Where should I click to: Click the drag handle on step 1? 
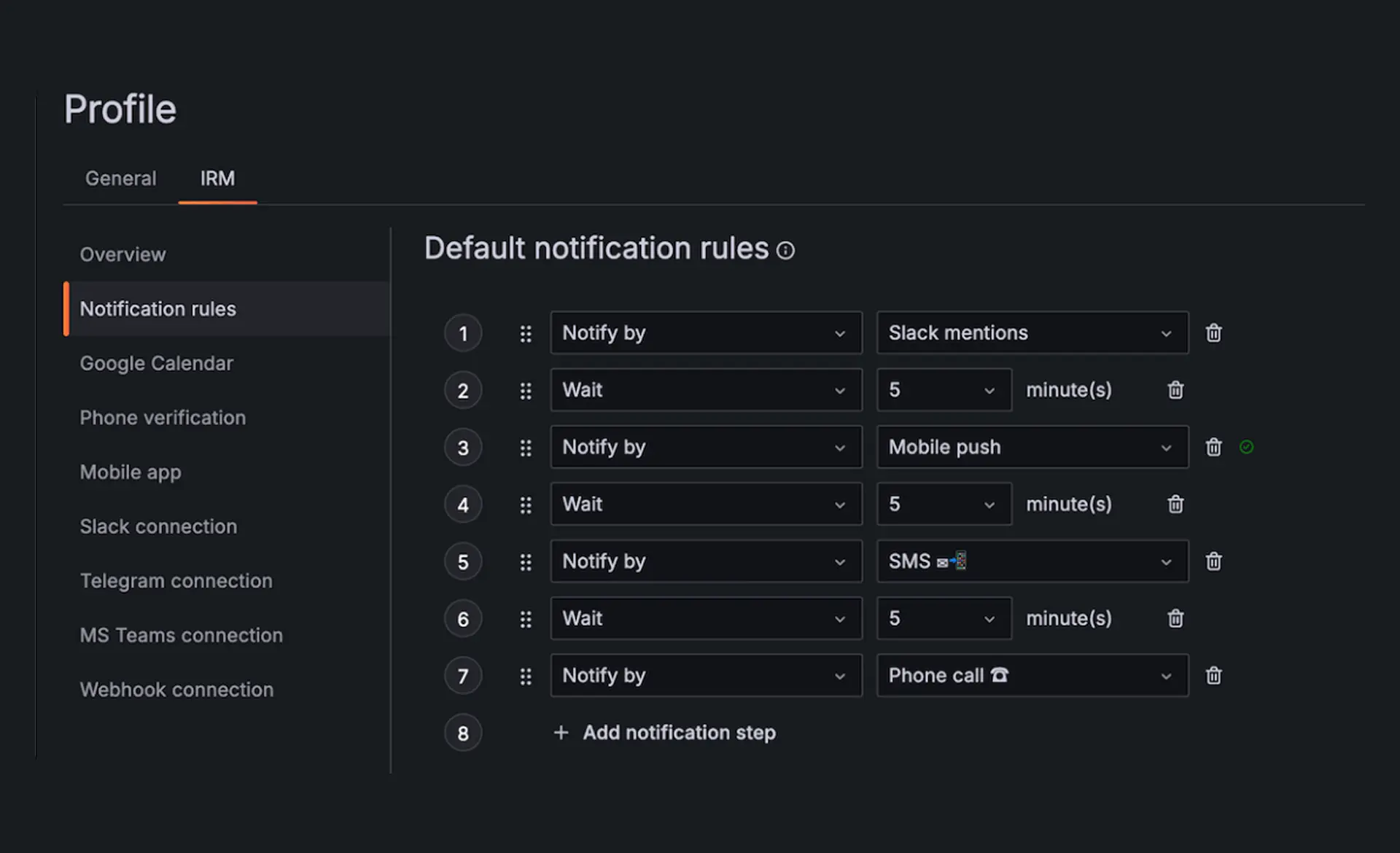(526, 334)
